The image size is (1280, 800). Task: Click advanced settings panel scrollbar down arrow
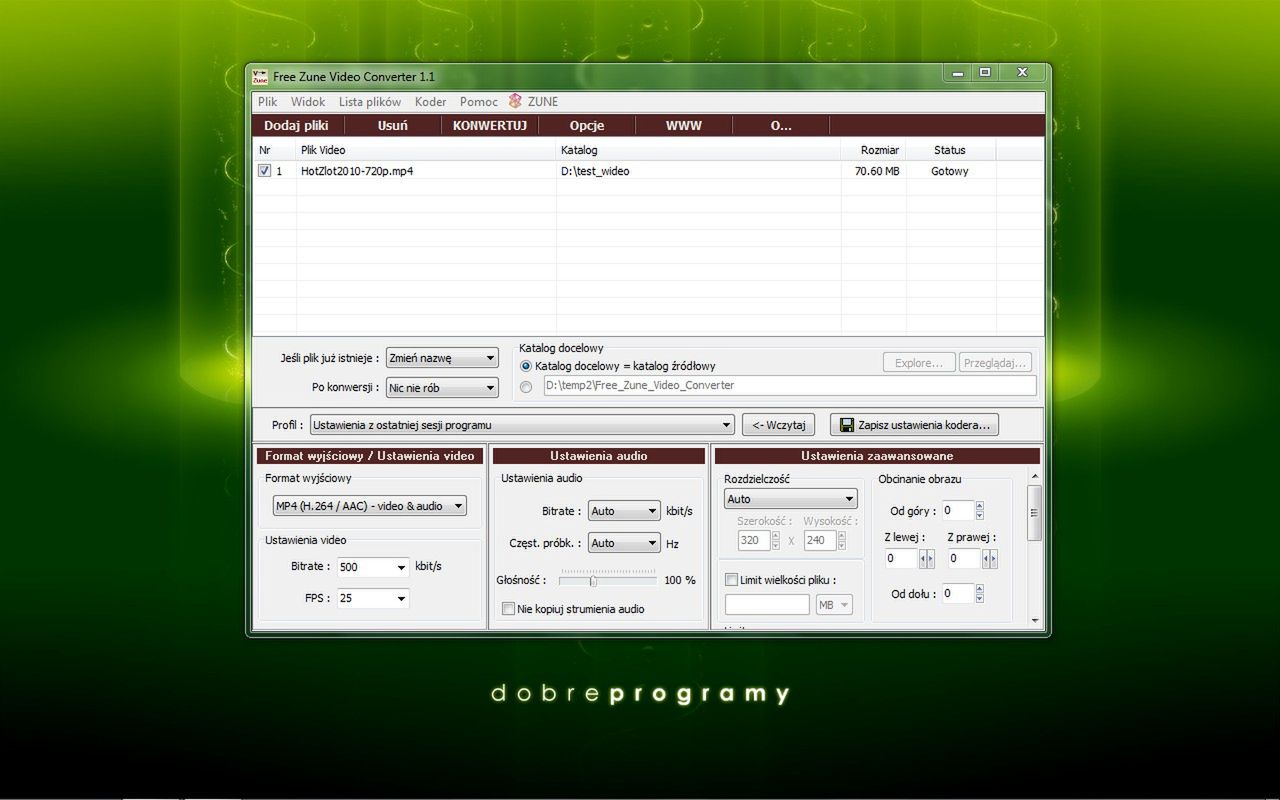pyautogui.click(x=1035, y=620)
